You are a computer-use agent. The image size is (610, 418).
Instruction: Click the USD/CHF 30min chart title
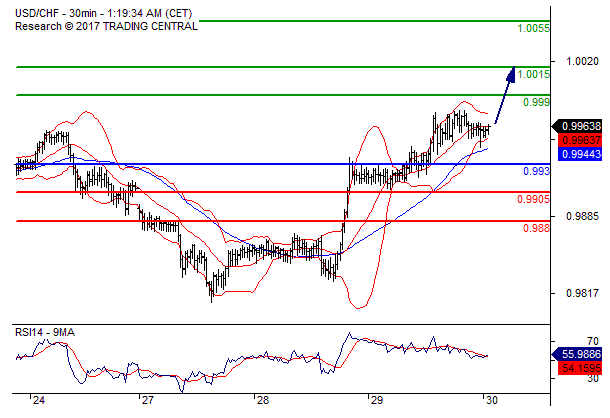coord(103,14)
